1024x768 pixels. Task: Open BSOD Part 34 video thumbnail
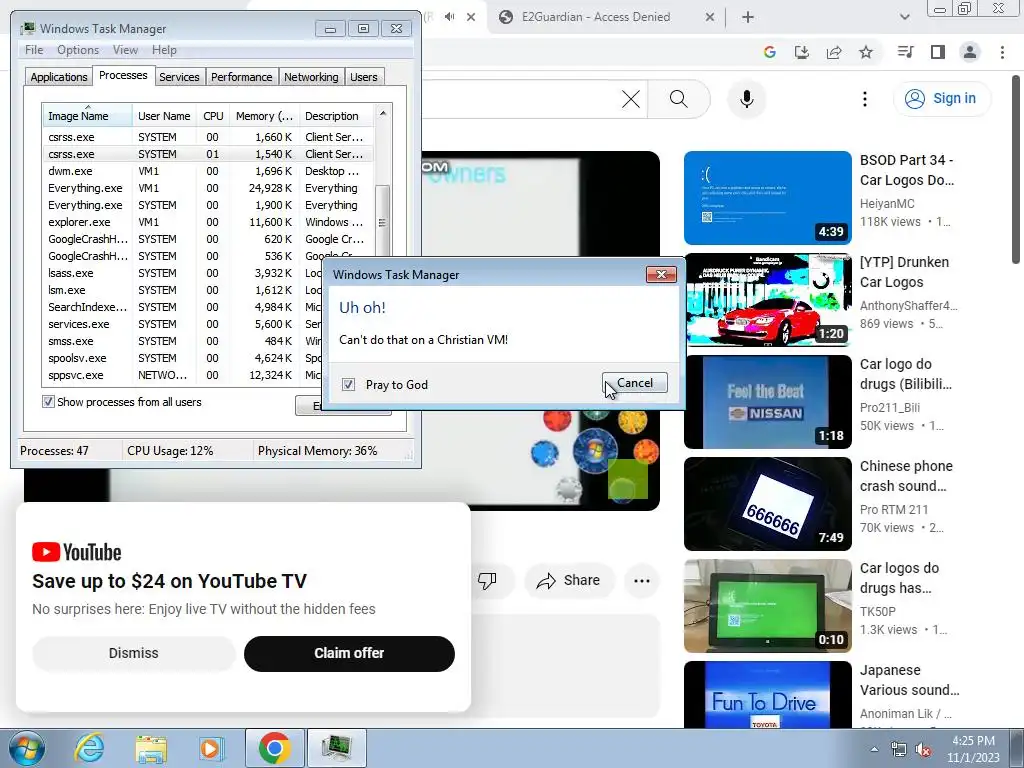pyautogui.click(x=768, y=198)
